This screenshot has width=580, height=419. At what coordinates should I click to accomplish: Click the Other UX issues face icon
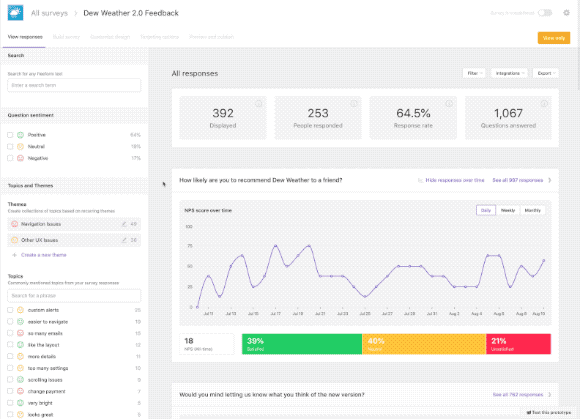point(14,240)
